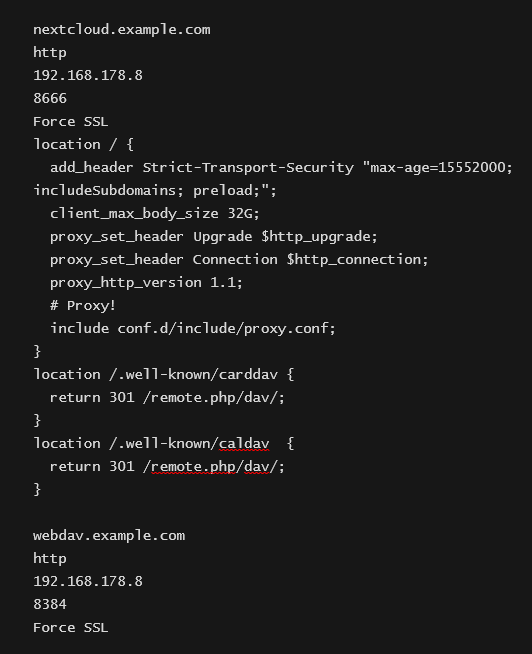This screenshot has height=654, width=532.
Task: Click the last Force SSL line
Action: [71, 628]
